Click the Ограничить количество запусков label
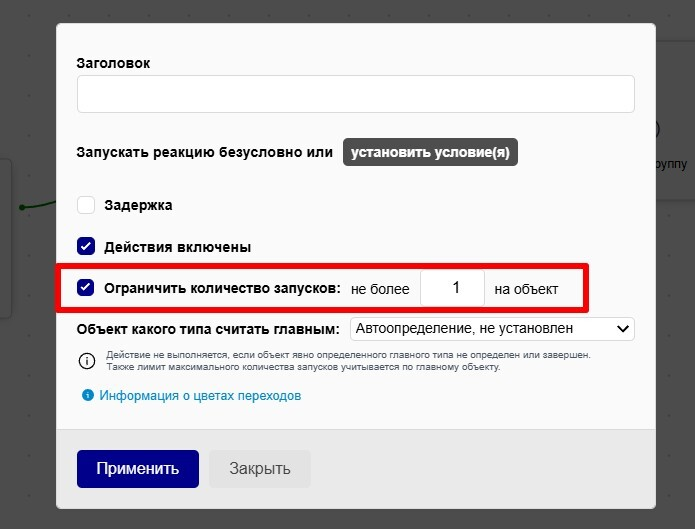 (x=223, y=288)
